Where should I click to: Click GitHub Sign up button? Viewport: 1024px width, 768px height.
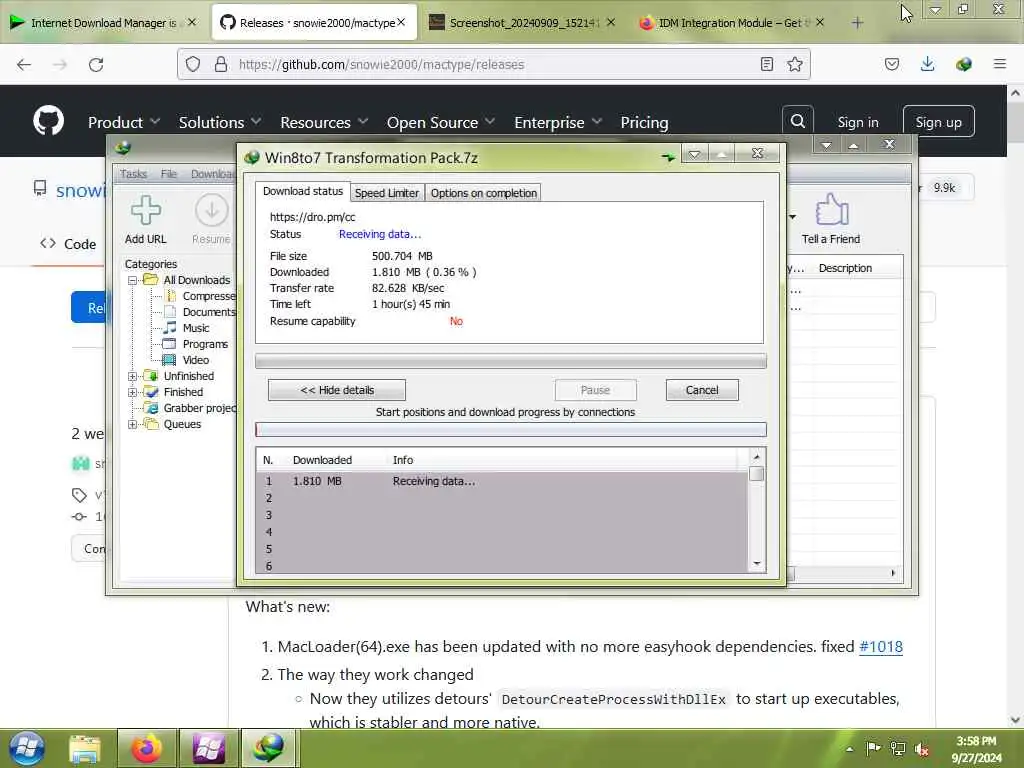(938, 121)
